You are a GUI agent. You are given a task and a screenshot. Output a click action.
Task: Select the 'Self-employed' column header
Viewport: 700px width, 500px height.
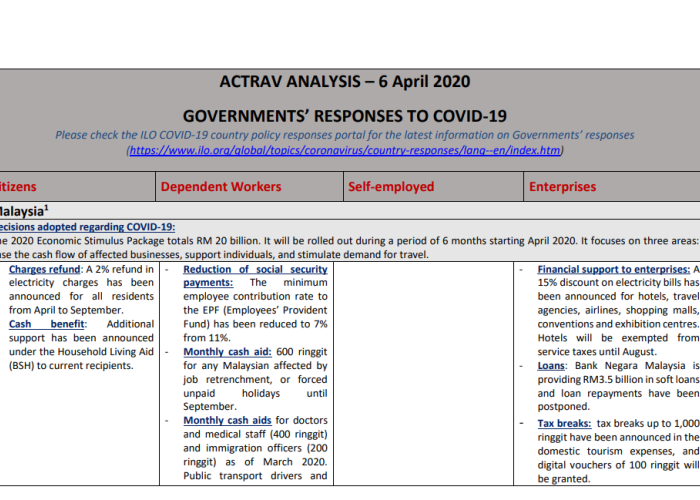click(x=391, y=187)
